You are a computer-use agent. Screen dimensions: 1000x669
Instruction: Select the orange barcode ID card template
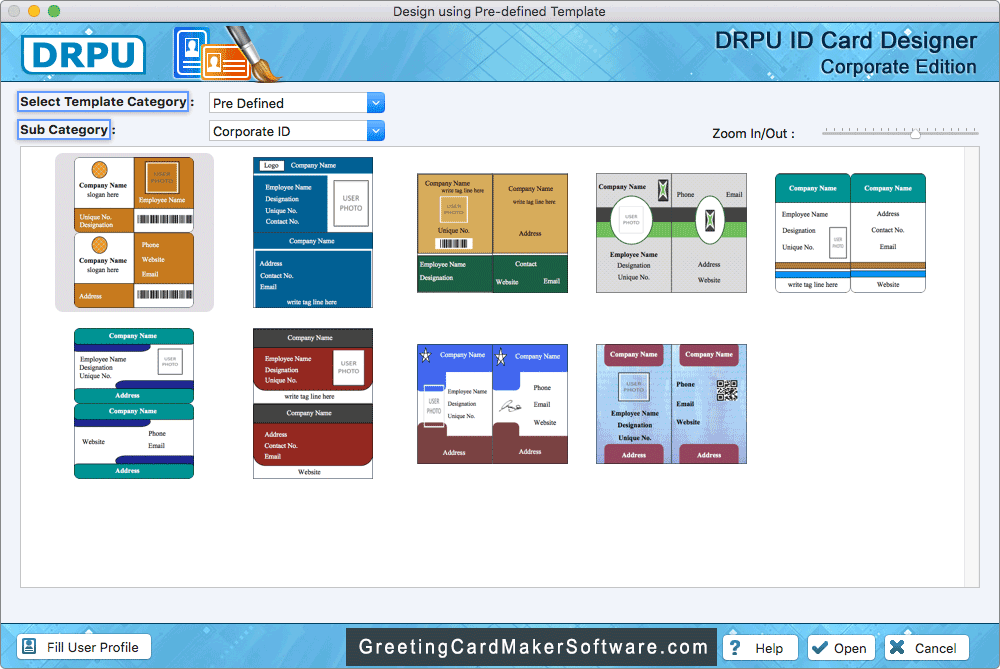coord(134,233)
